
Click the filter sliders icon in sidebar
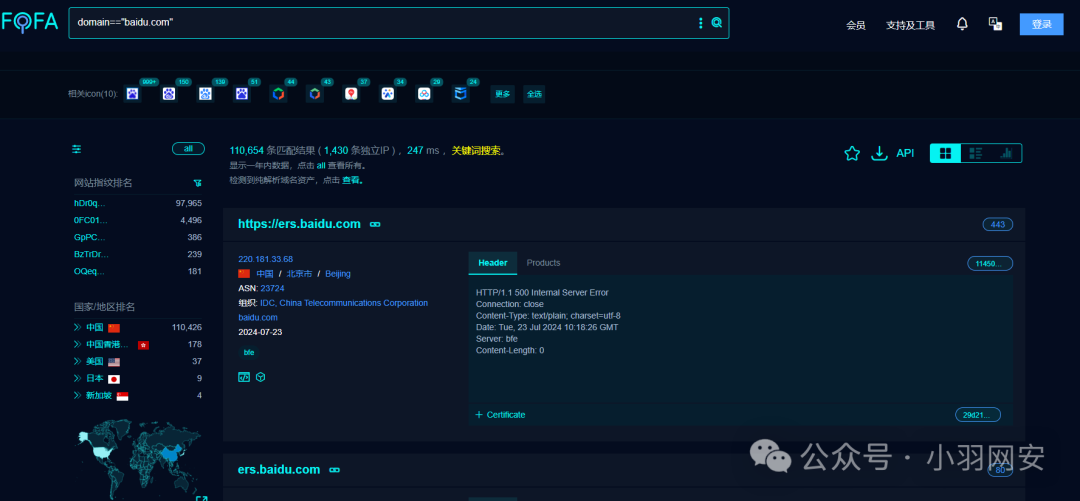pos(76,149)
